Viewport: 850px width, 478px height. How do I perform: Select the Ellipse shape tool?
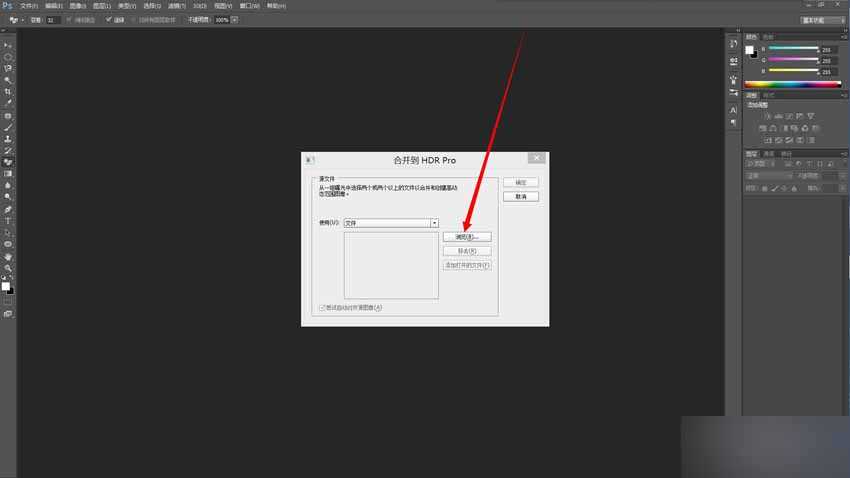coord(8,244)
